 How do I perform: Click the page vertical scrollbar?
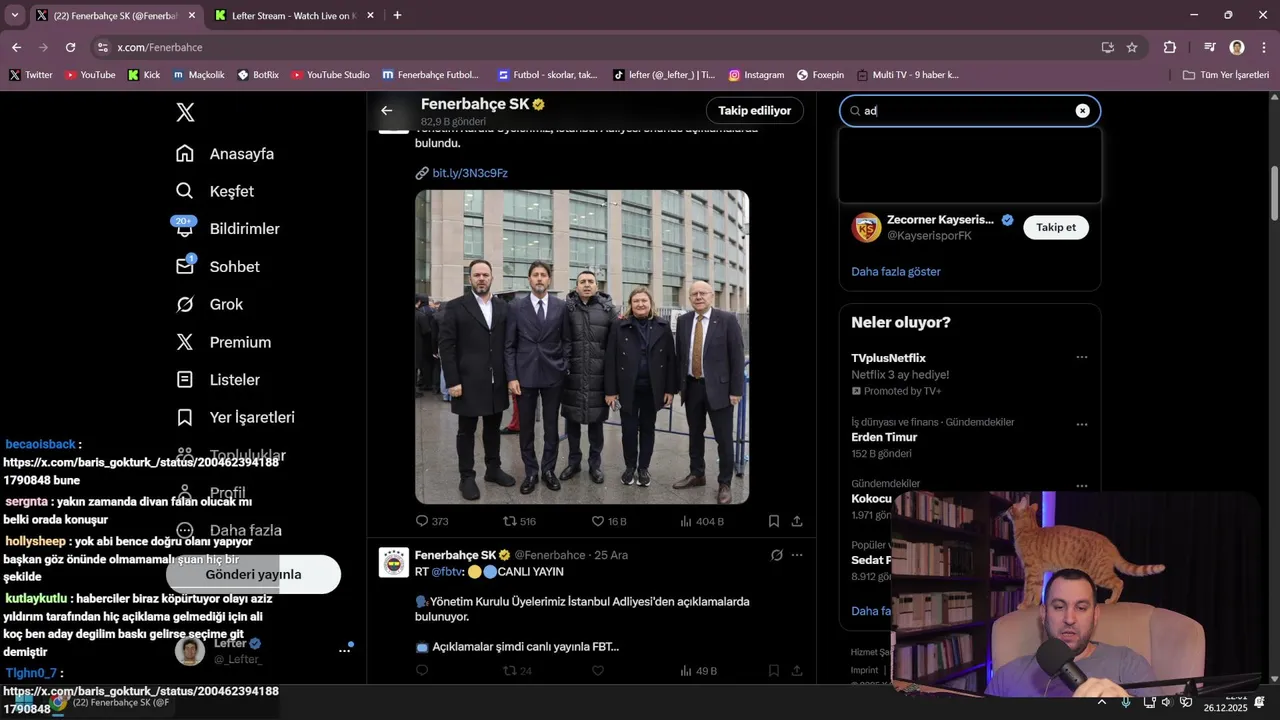coord(1274,193)
